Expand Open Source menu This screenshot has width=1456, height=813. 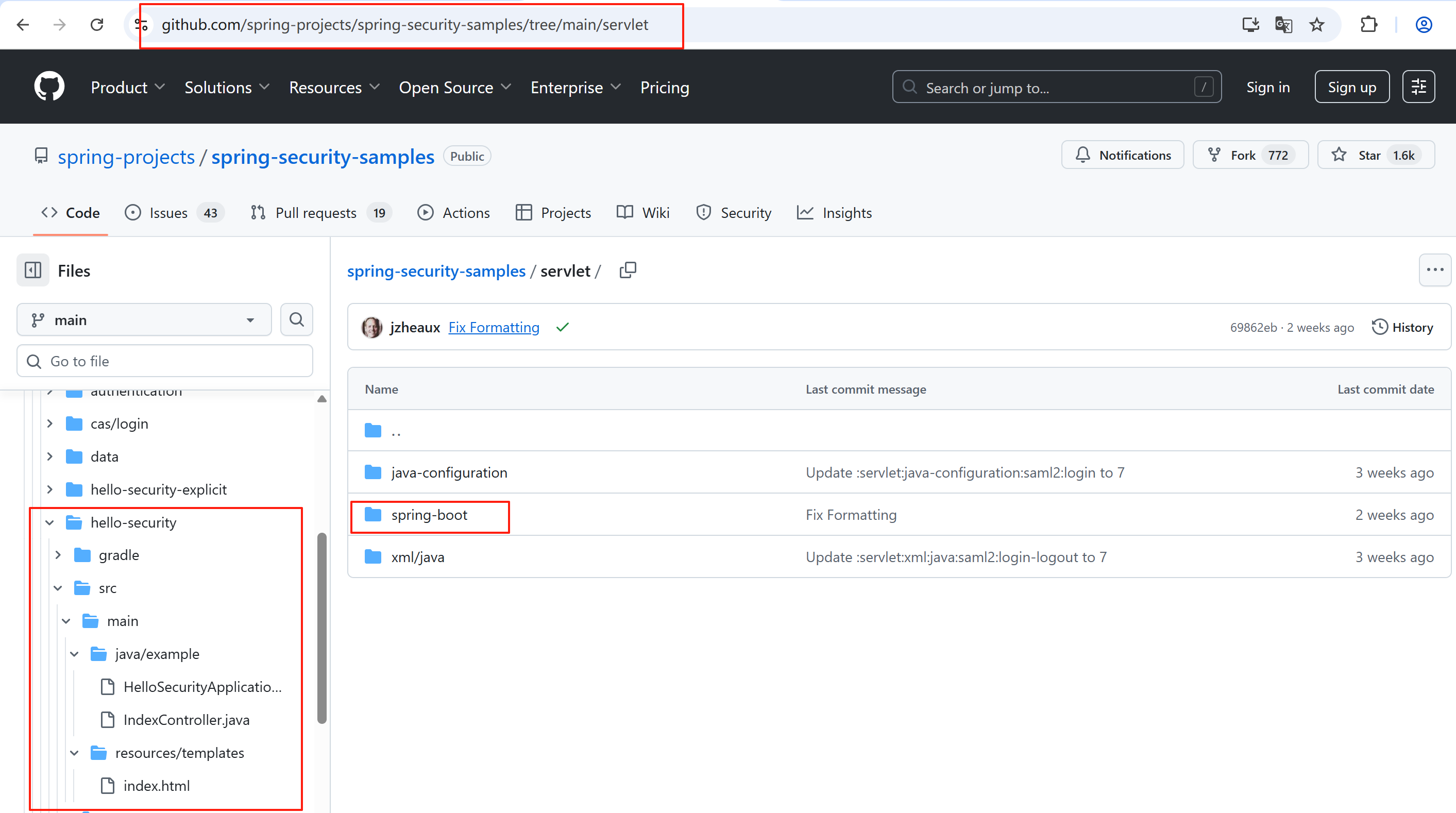455,88
